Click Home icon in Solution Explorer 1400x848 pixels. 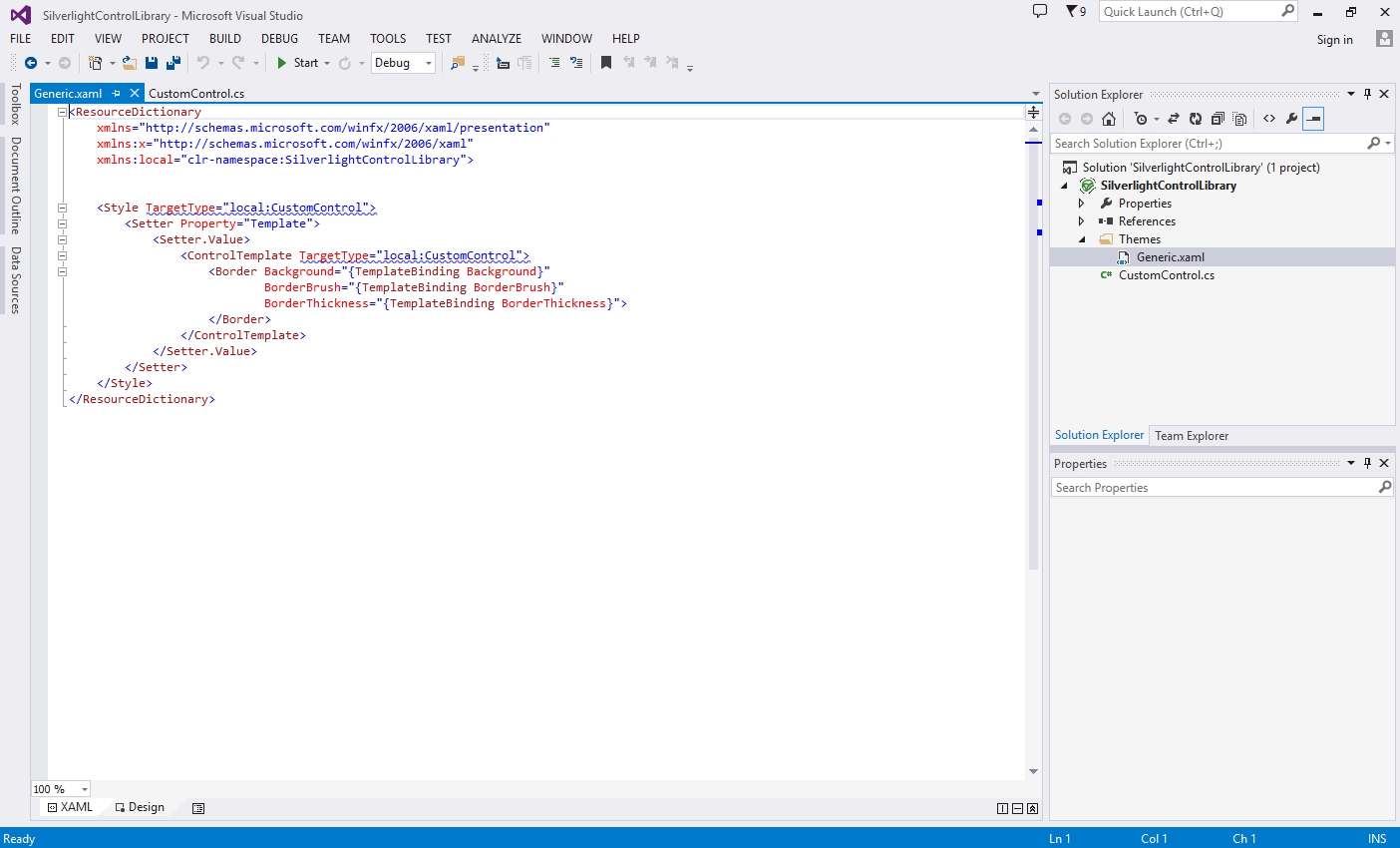tap(1109, 119)
